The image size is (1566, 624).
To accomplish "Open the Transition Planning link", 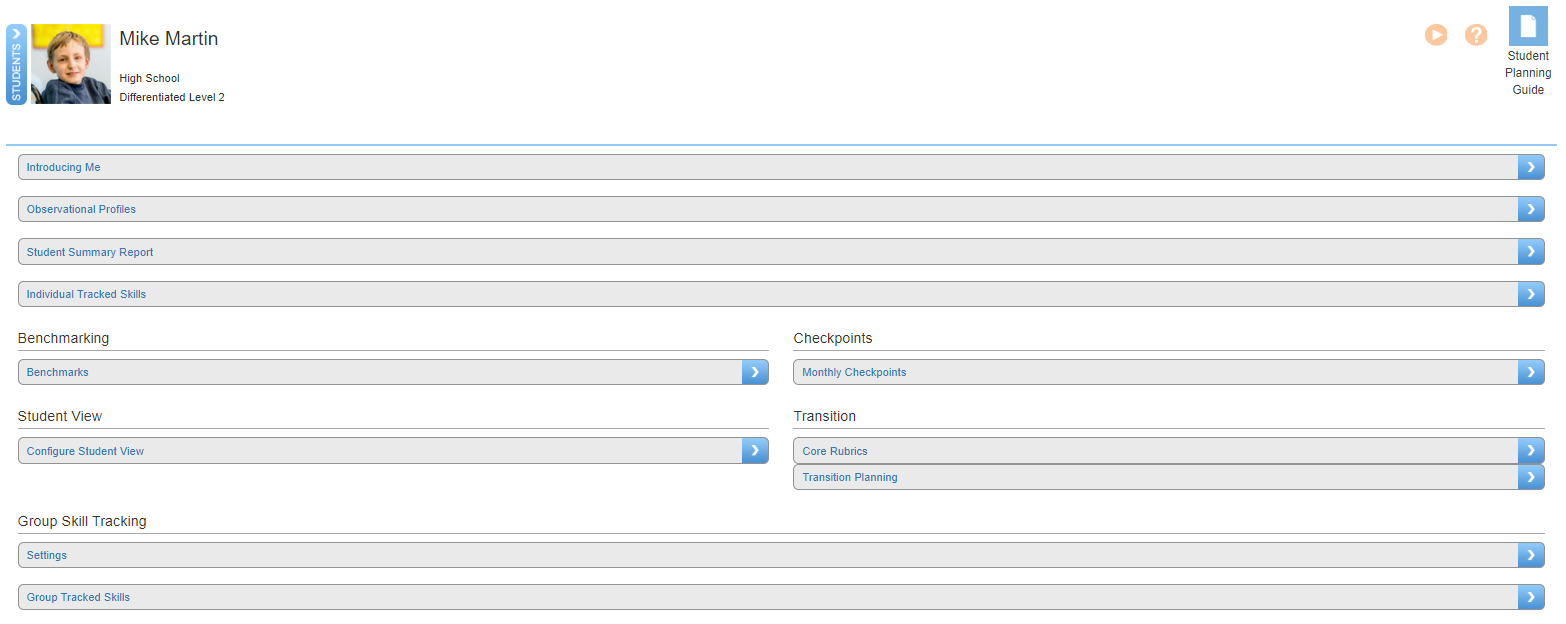I will click(850, 477).
